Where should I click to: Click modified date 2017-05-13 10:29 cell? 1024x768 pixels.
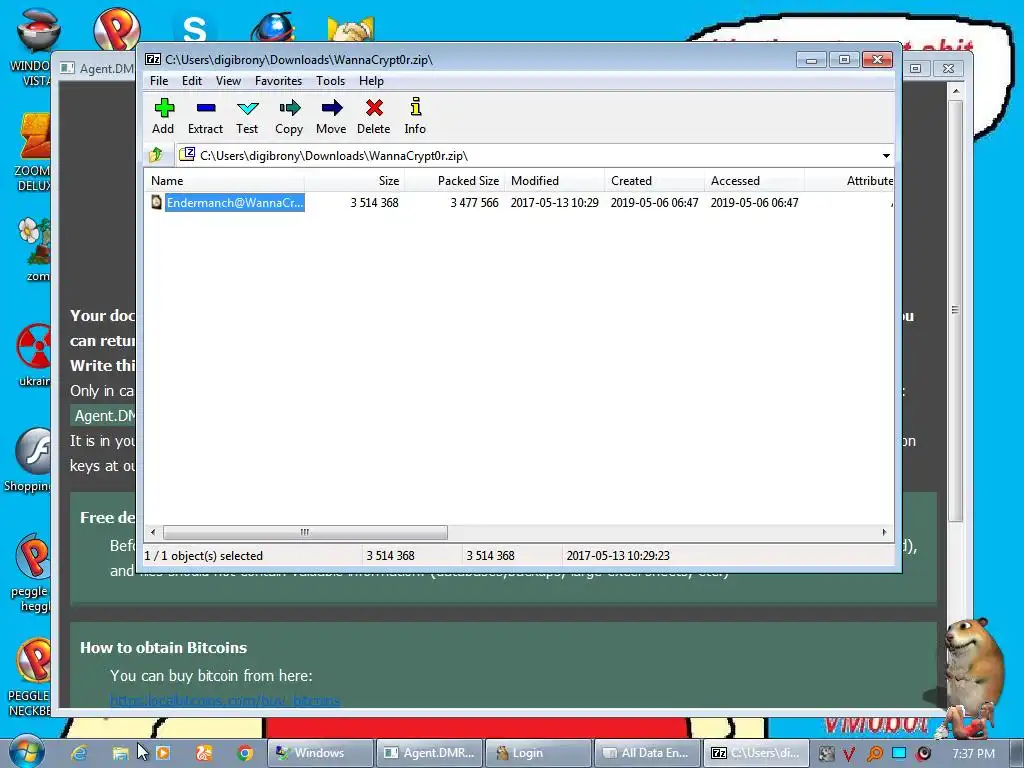click(x=554, y=203)
